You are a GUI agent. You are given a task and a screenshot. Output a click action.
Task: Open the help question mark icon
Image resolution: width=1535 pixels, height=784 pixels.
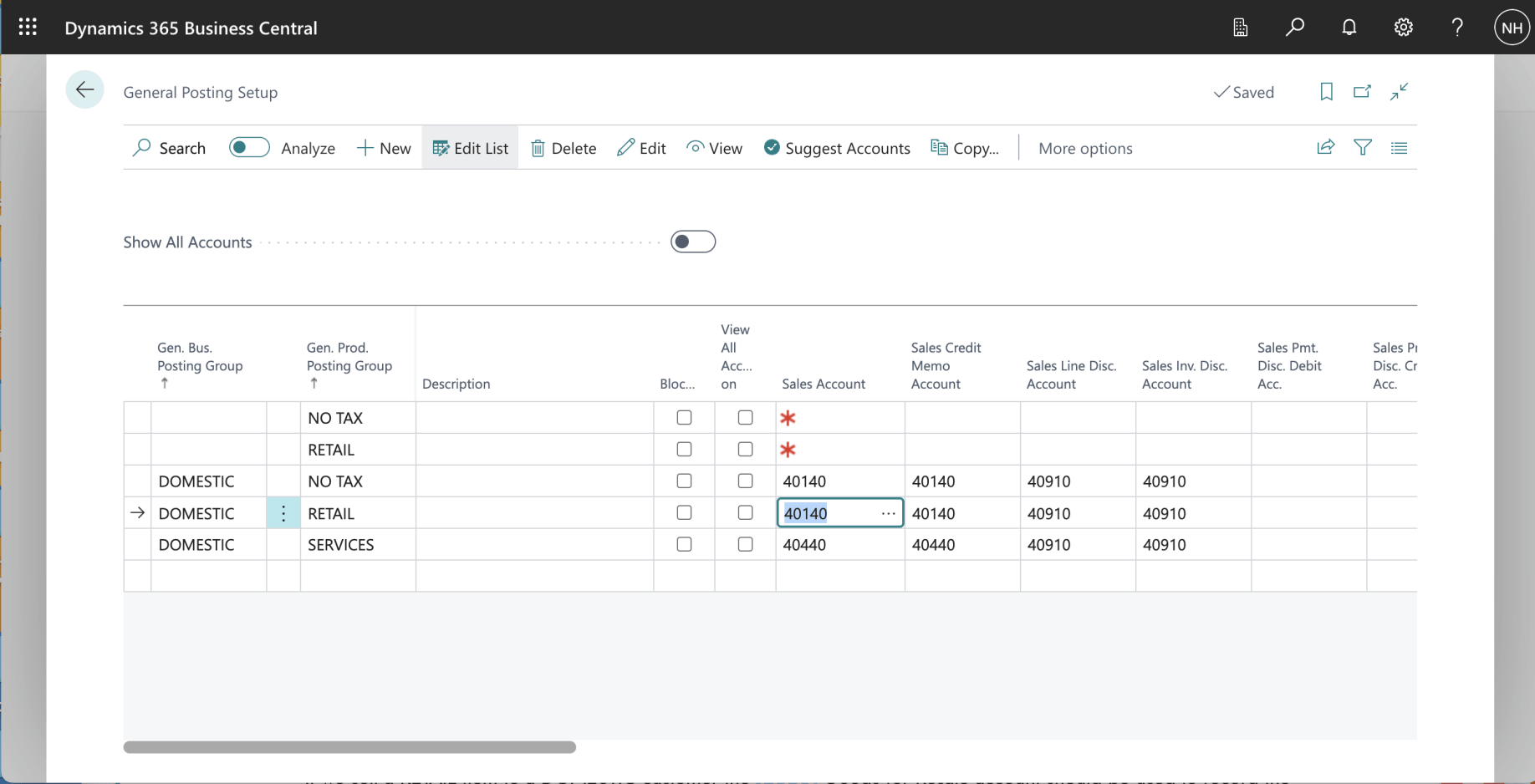tap(1457, 28)
